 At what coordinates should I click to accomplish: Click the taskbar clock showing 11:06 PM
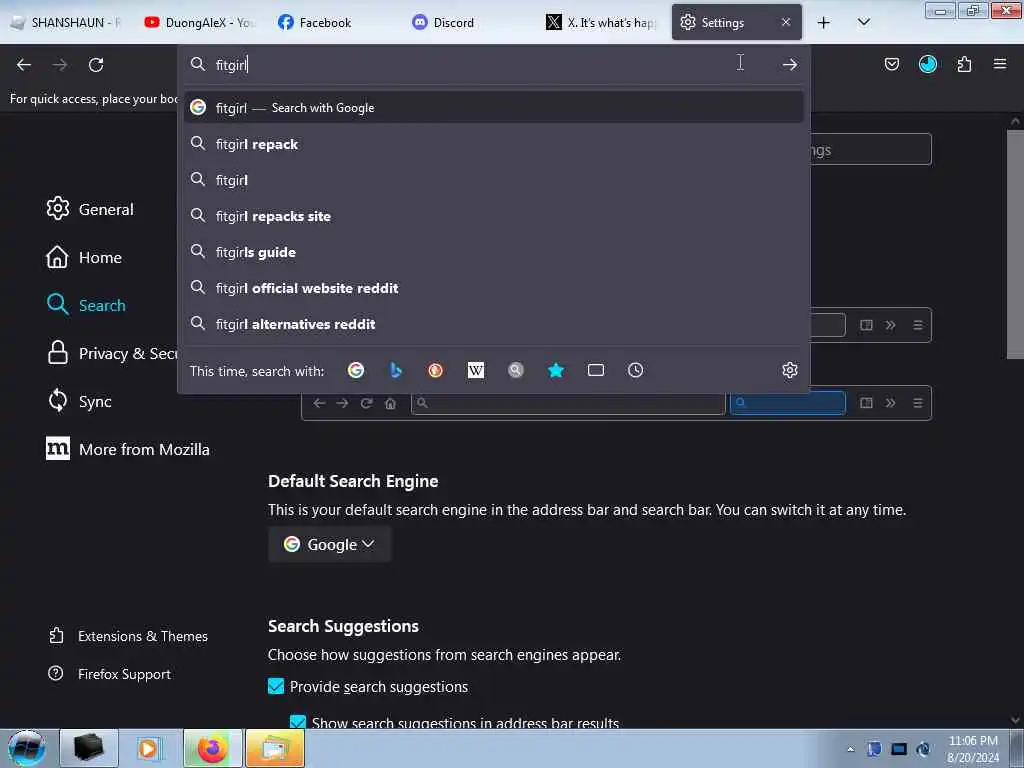[973, 749]
